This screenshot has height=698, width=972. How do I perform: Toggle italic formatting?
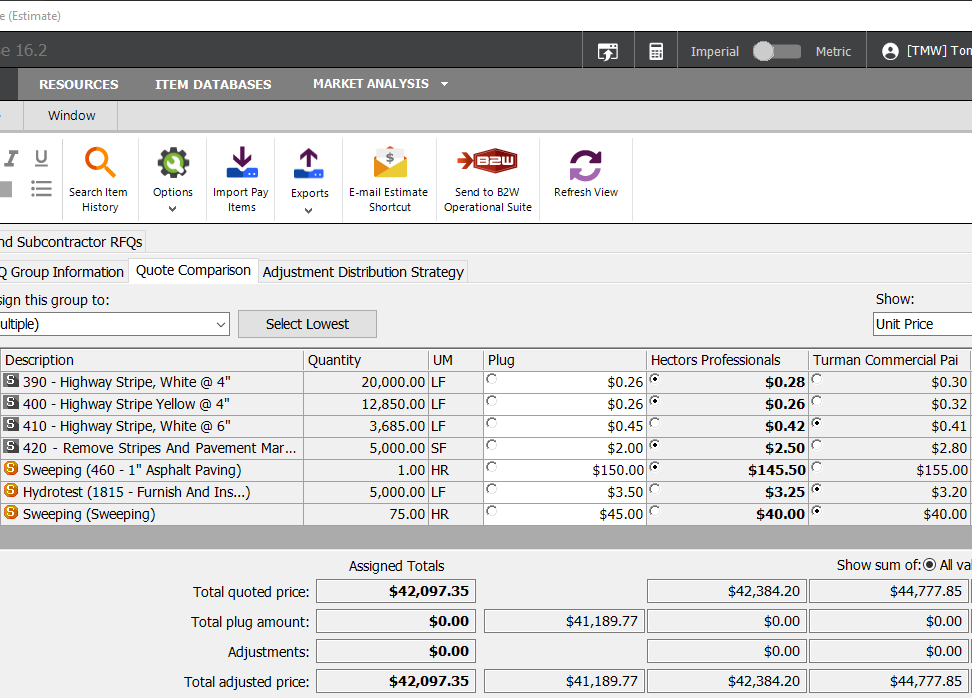[x=11, y=159]
